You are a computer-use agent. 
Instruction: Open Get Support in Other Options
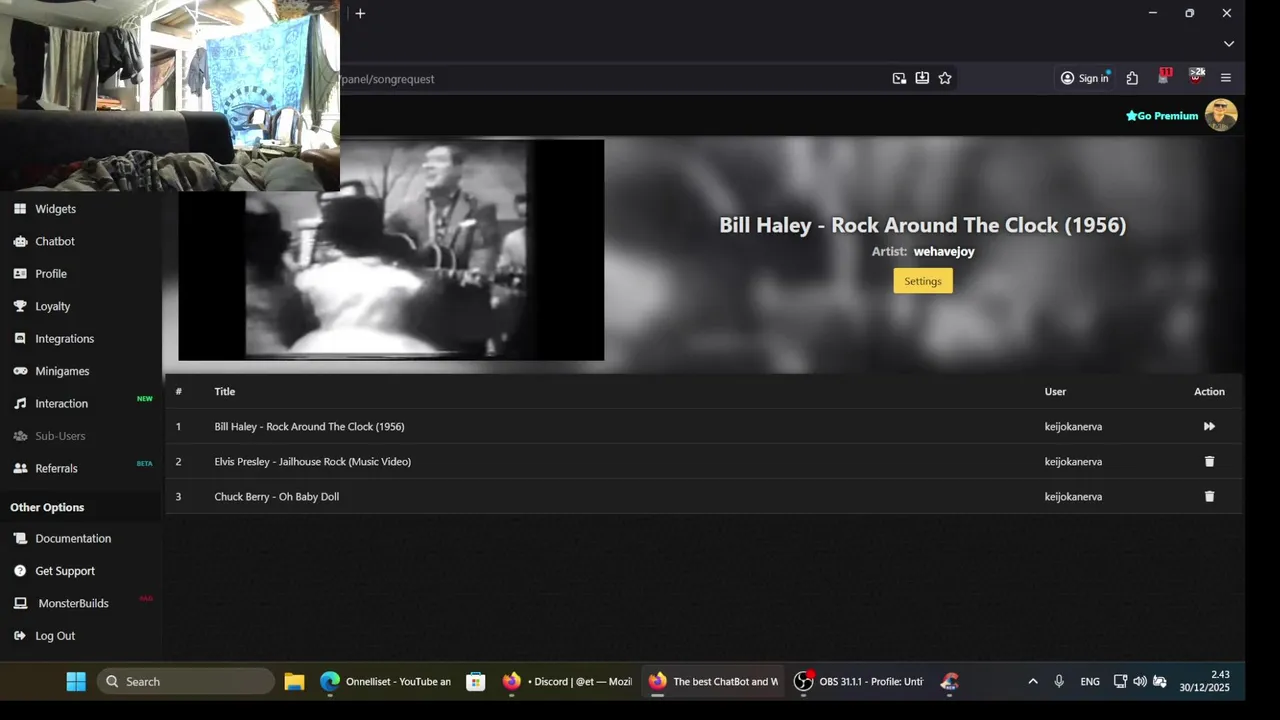pos(65,571)
